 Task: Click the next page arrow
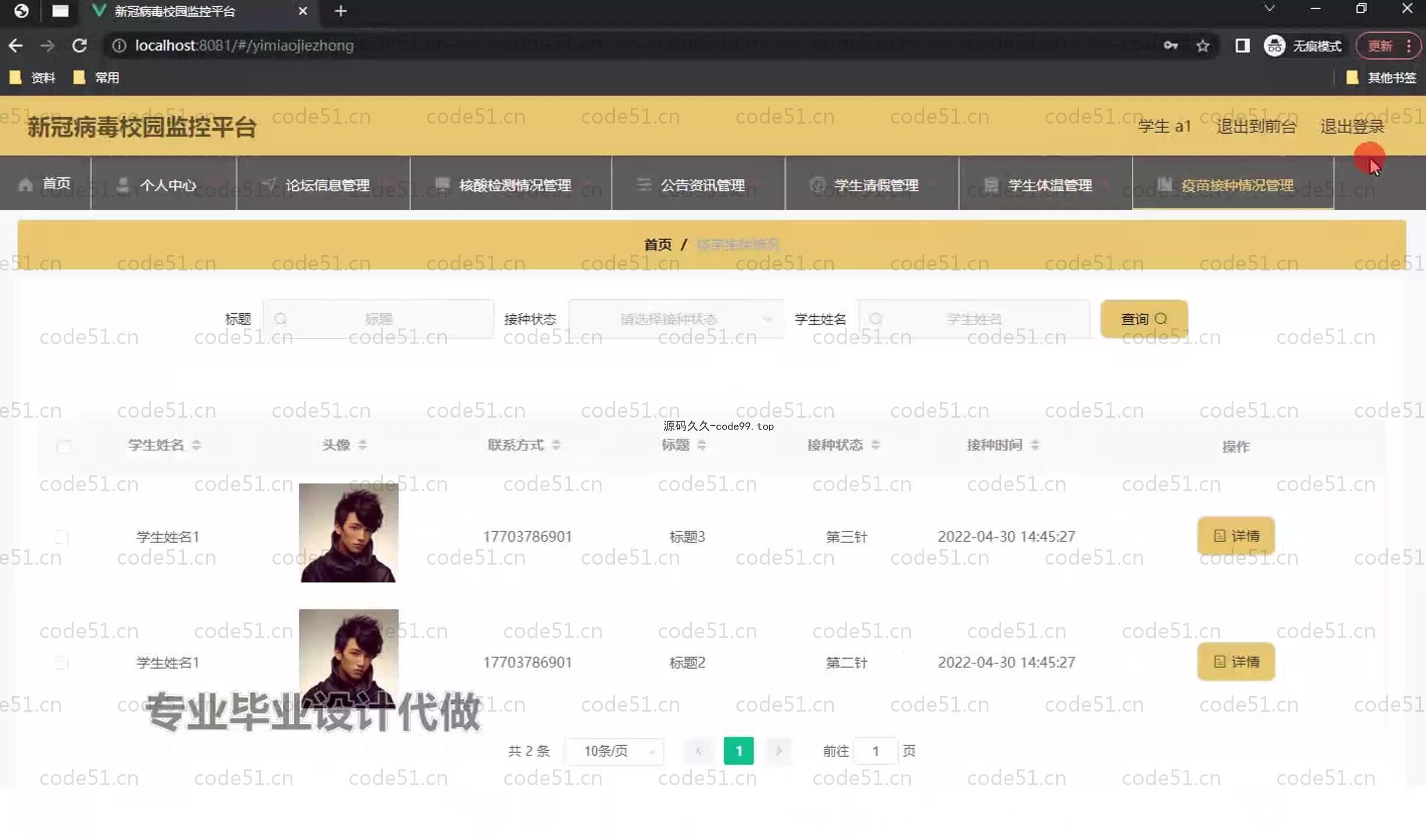[x=778, y=751]
